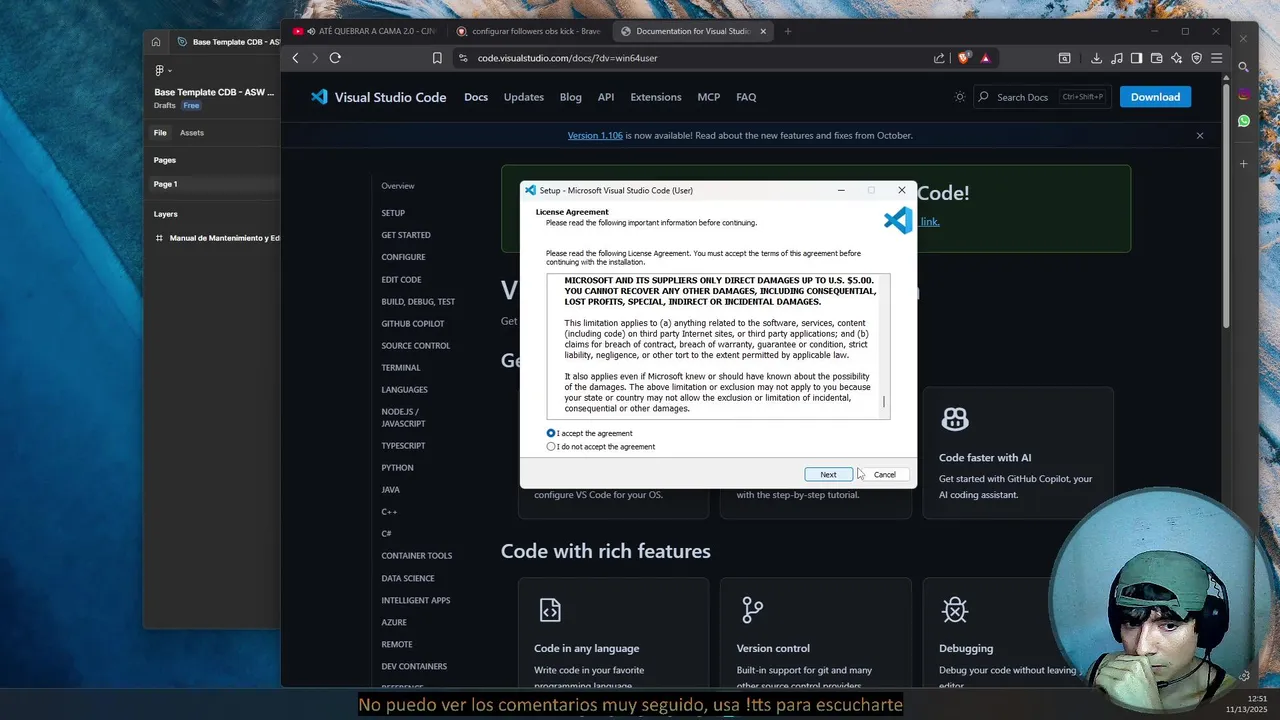Select Page 1 in Figma pages
This screenshot has width=1280, height=720.
[x=214, y=184]
